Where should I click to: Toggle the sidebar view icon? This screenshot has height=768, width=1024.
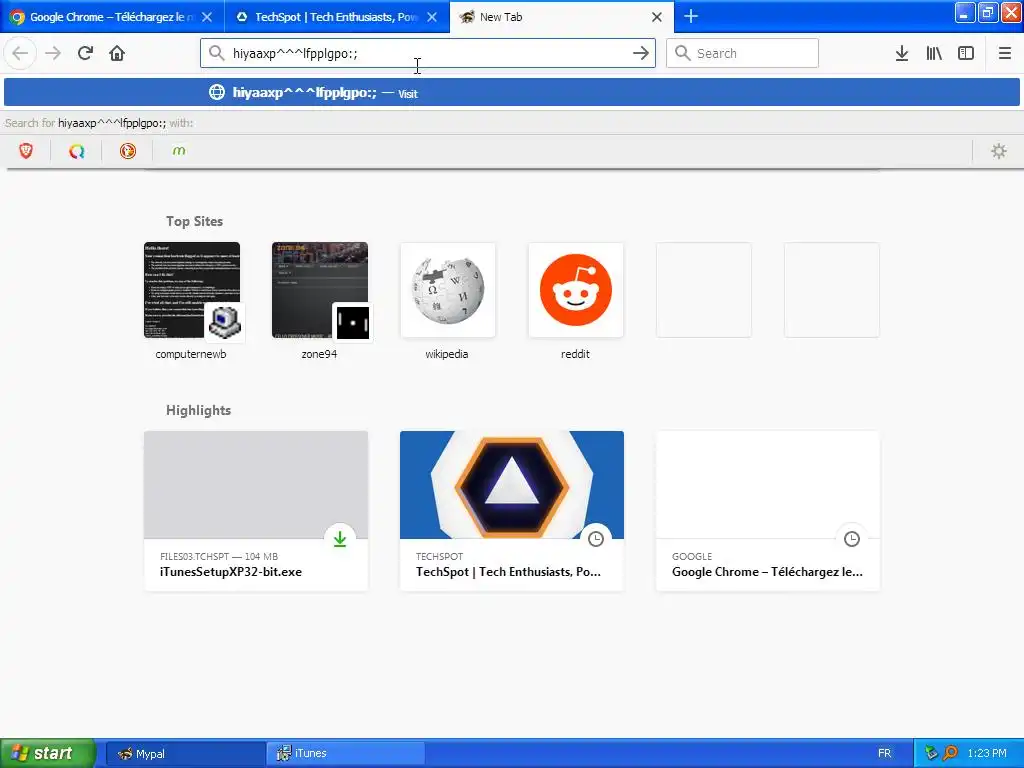966,53
